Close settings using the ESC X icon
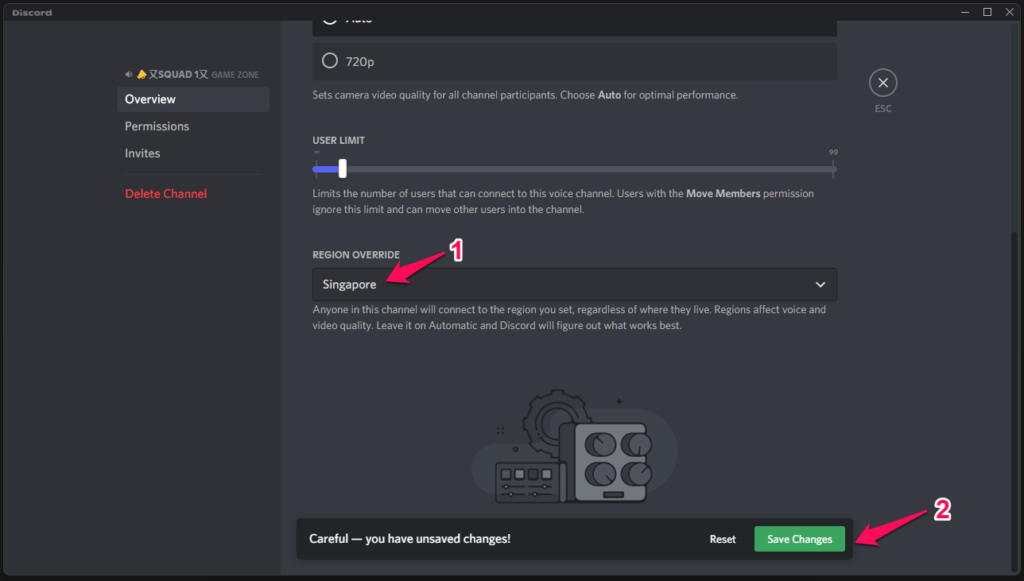Image resolution: width=1024 pixels, height=581 pixels. point(883,83)
